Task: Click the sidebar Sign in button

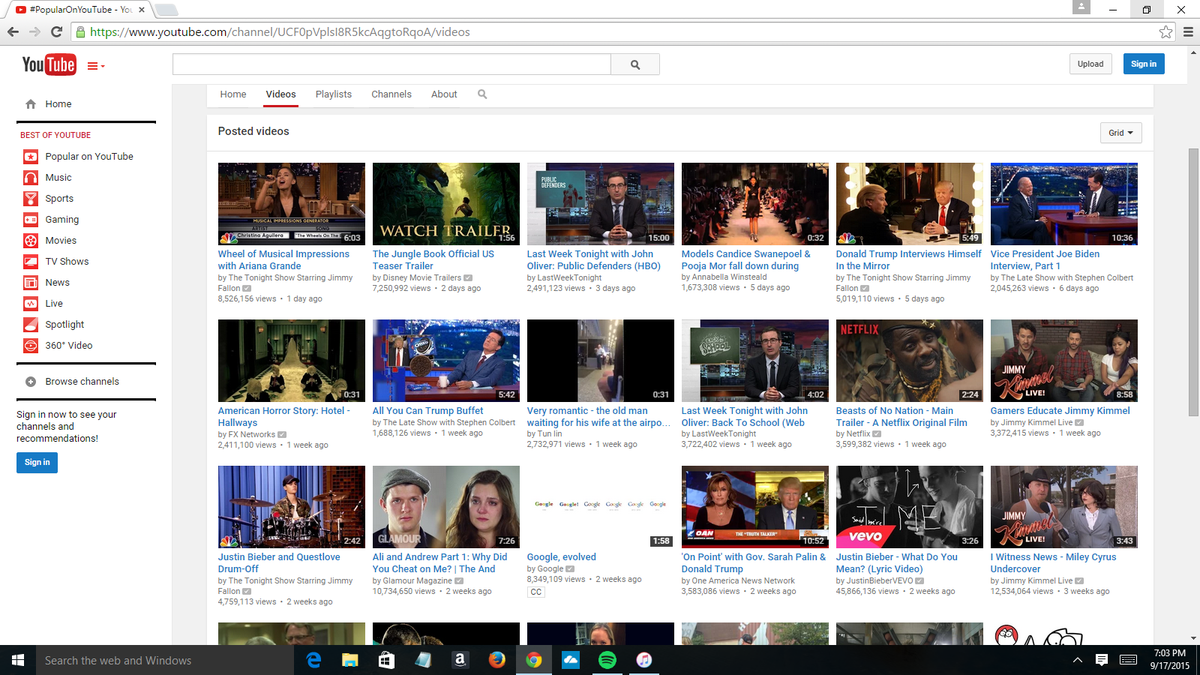Action: coord(37,462)
